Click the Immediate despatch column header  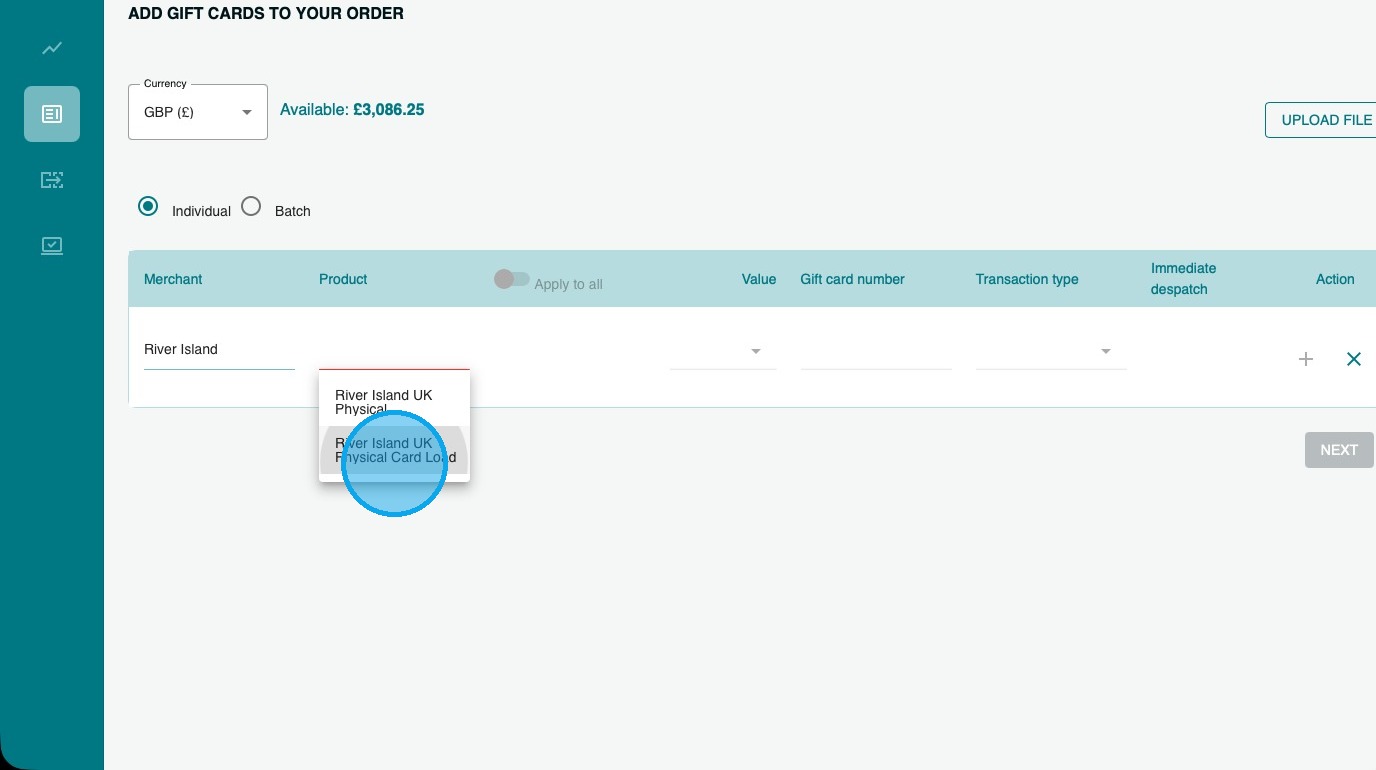coord(1184,279)
